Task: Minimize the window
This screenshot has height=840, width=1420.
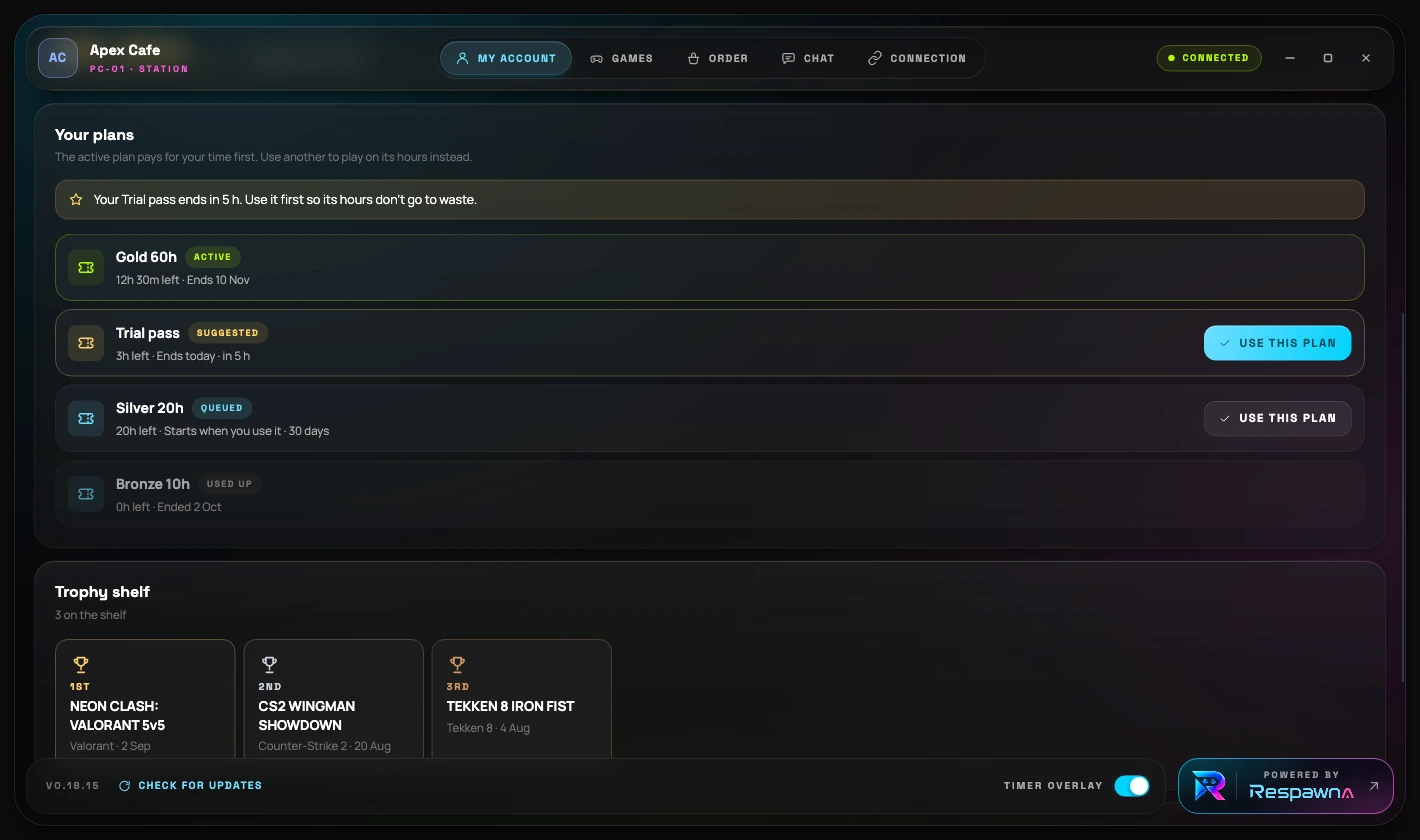Action: click(x=1290, y=58)
